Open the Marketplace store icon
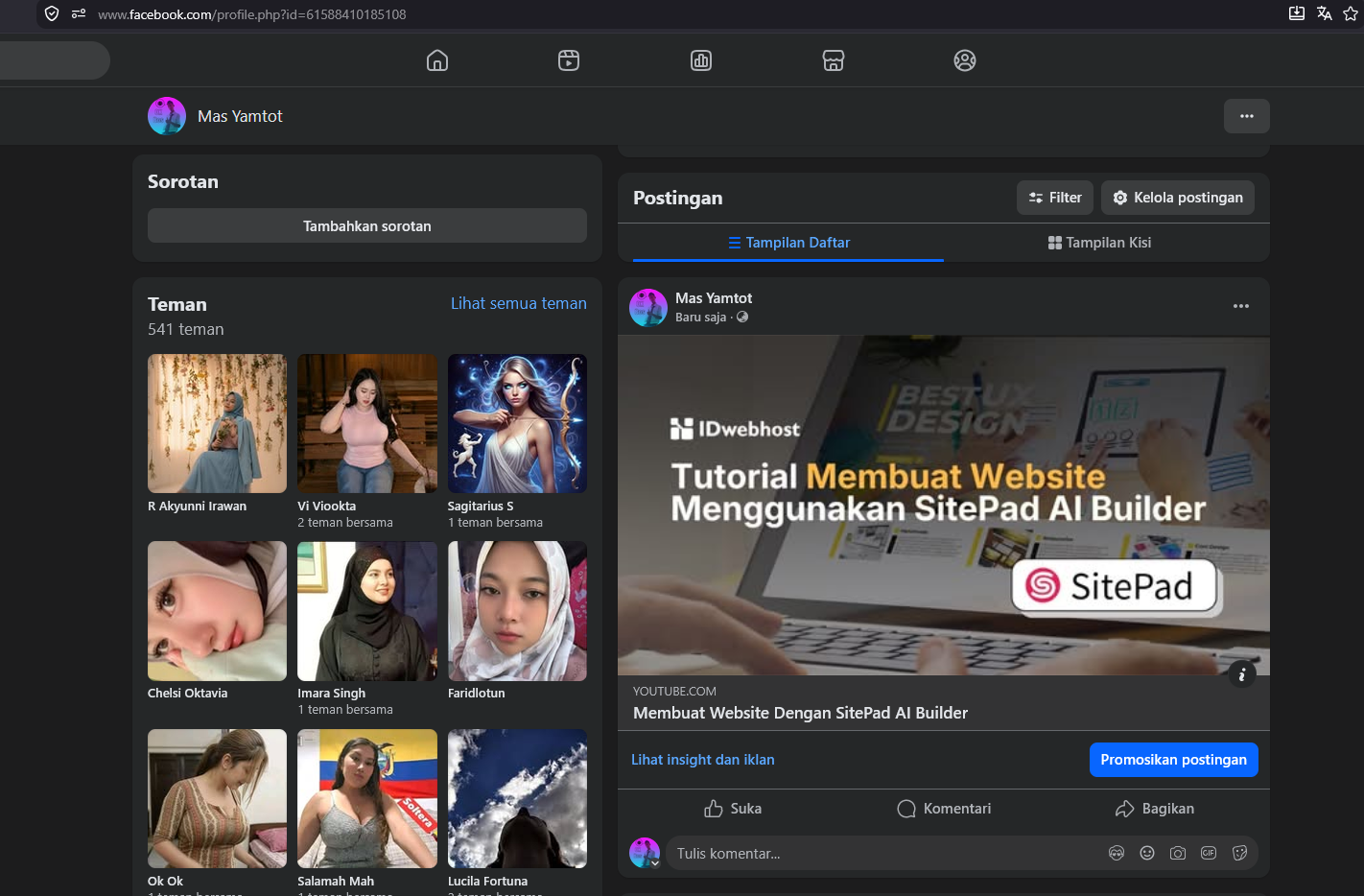Screen dimensions: 1364x896 pos(834,60)
